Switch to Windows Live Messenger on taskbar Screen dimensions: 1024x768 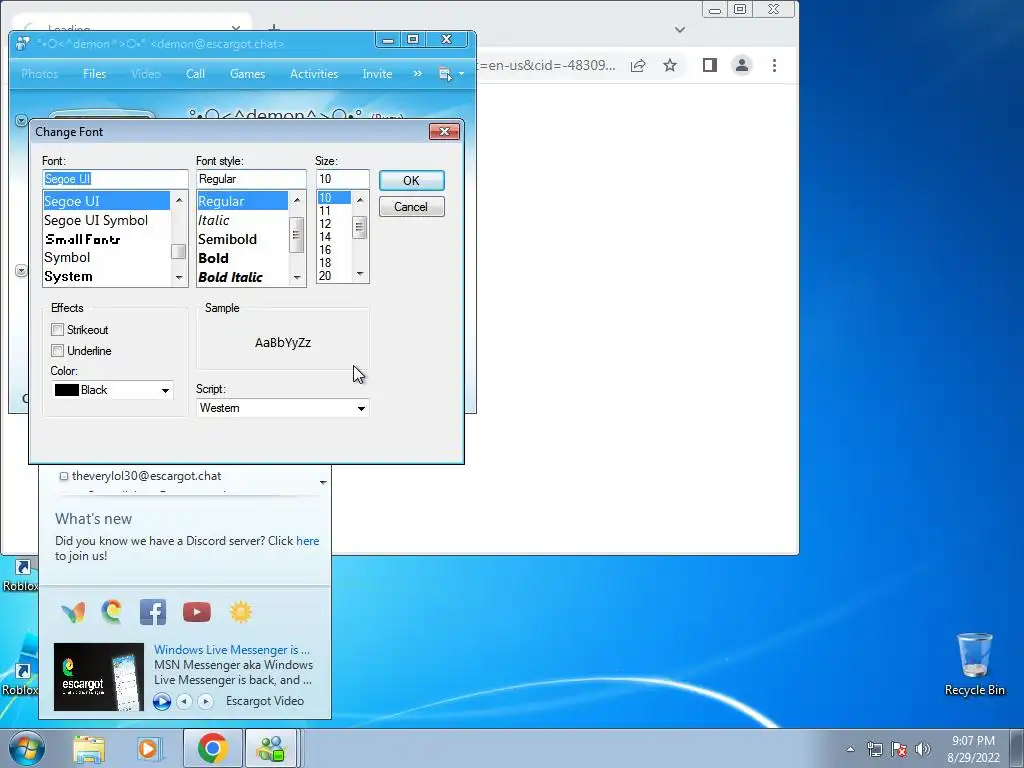[x=272, y=748]
